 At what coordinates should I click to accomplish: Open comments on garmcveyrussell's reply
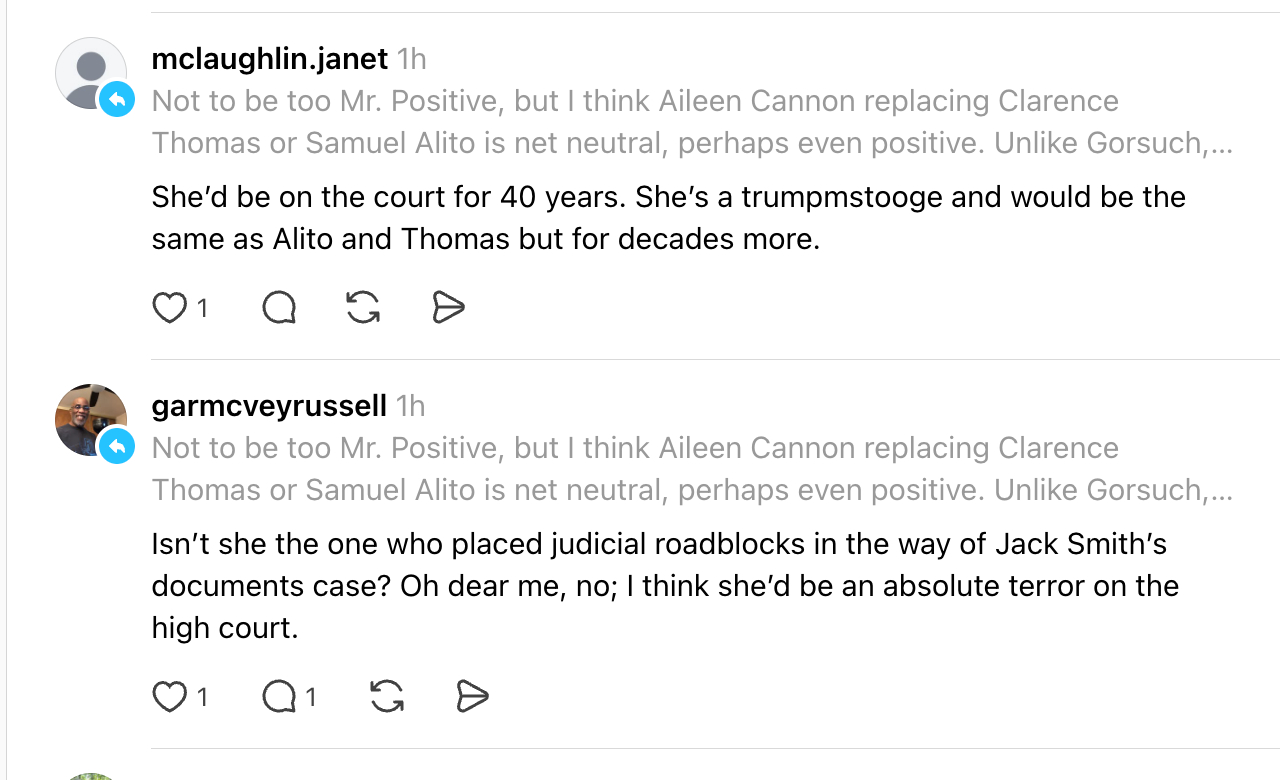[x=279, y=695]
